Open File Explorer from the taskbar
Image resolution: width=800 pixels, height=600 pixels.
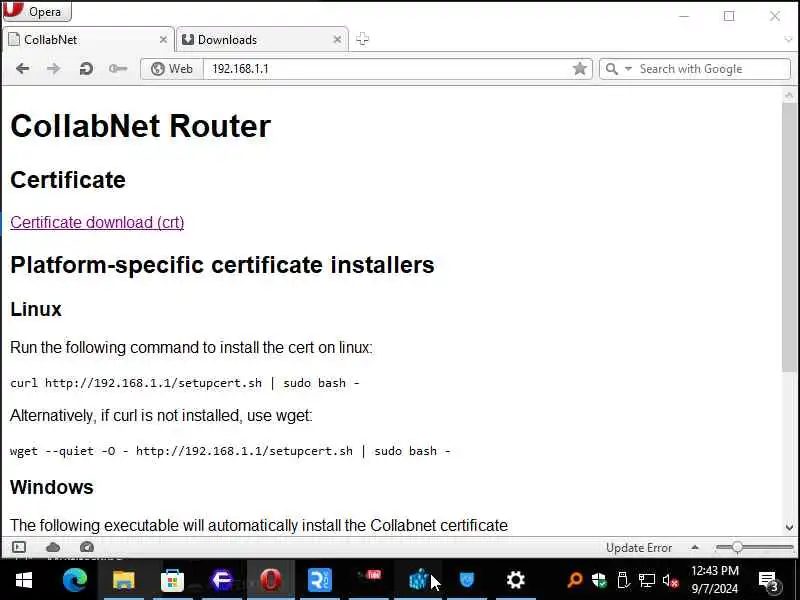(123, 580)
